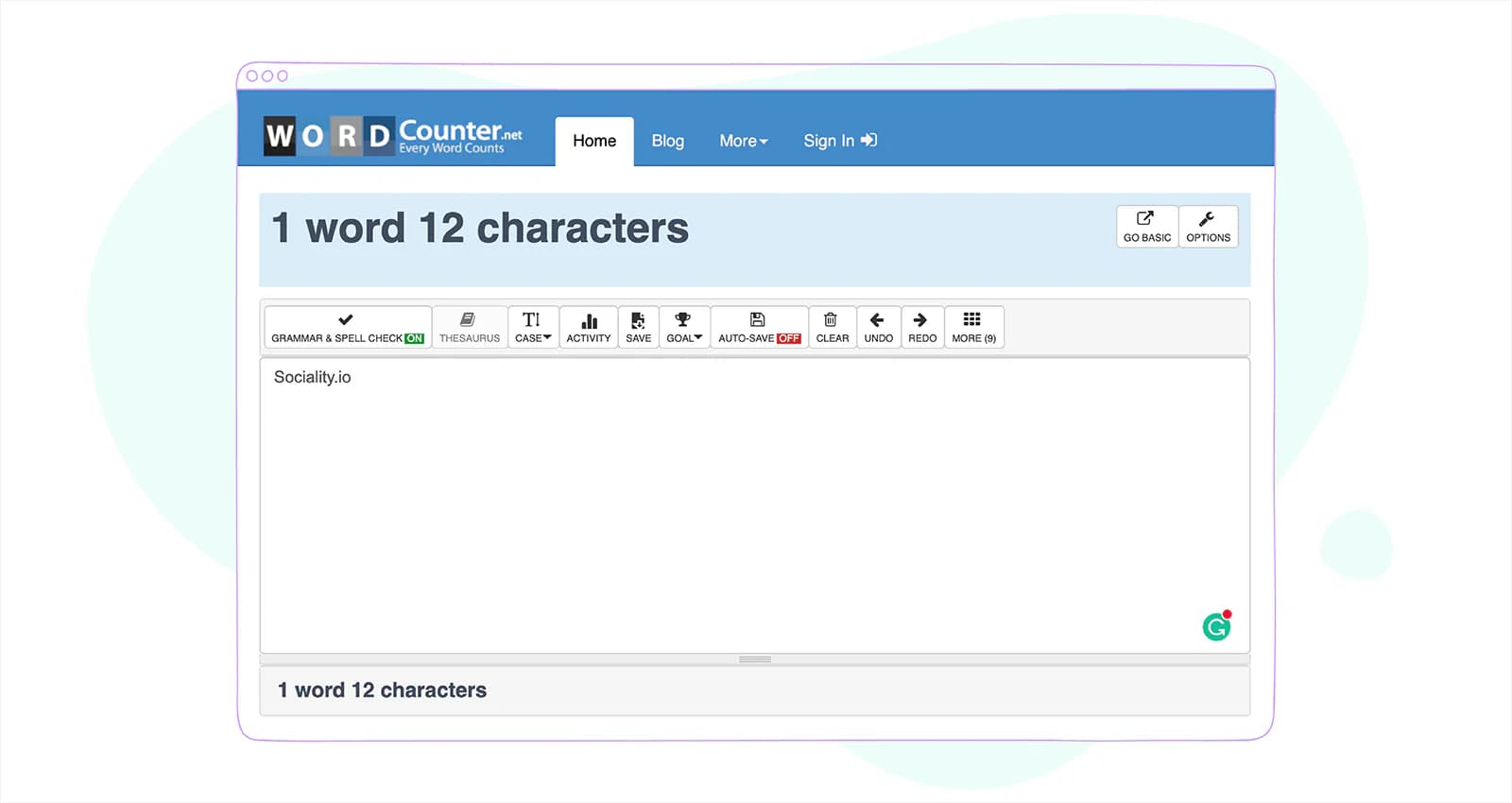The width and height of the screenshot is (1512, 803).
Task: Go to the Blog page
Action: (667, 141)
